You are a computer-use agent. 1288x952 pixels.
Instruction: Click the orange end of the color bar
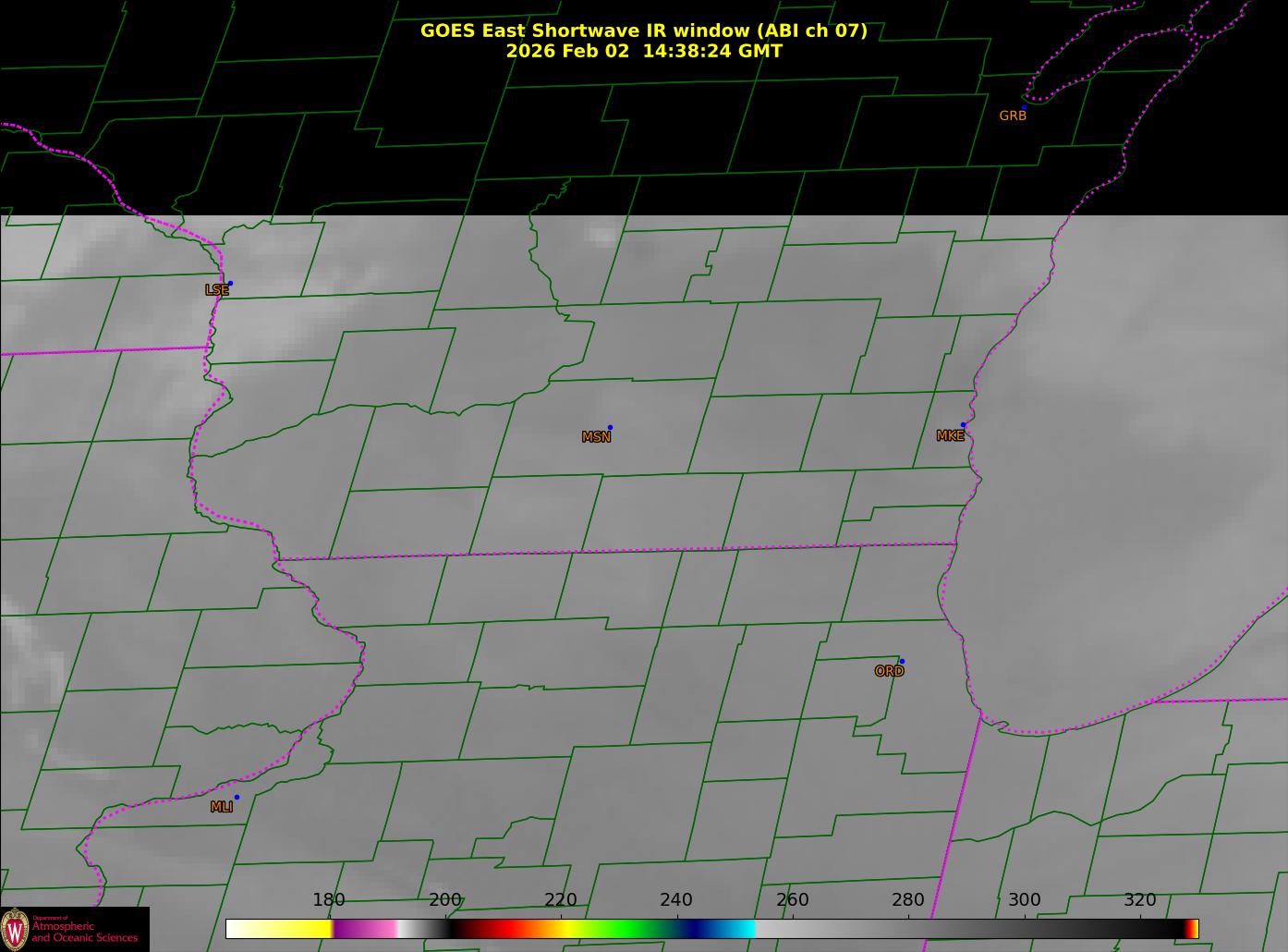click(1195, 929)
